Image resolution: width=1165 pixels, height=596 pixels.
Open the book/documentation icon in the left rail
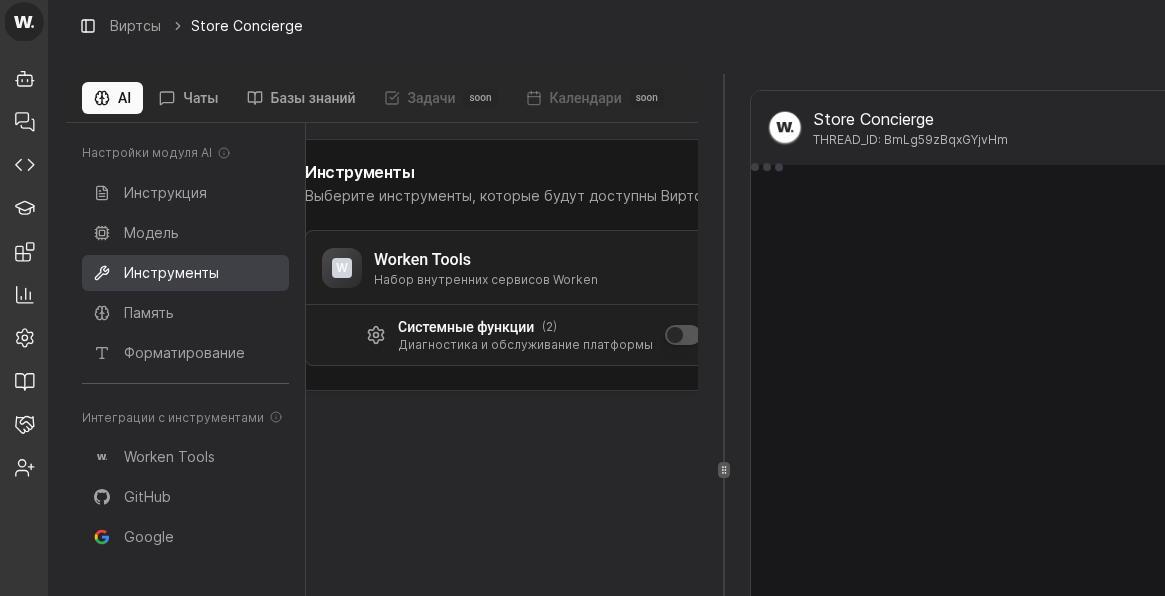coord(24,381)
